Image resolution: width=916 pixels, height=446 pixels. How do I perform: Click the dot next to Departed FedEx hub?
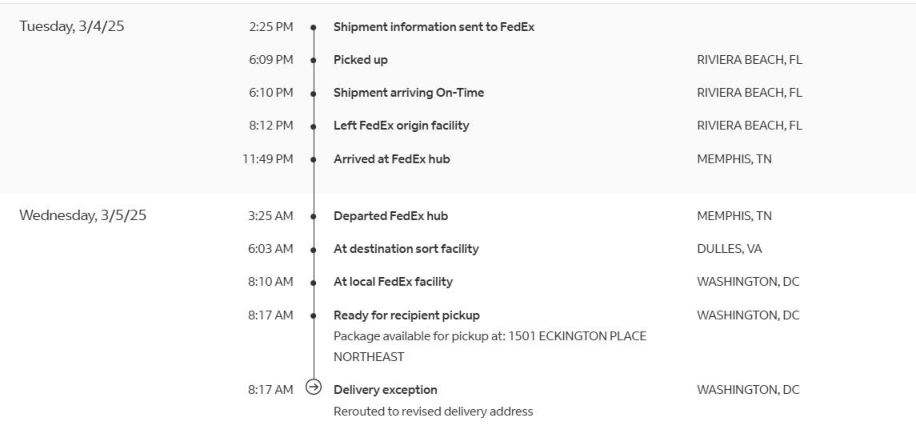pyautogui.click(x=314, y=216)
